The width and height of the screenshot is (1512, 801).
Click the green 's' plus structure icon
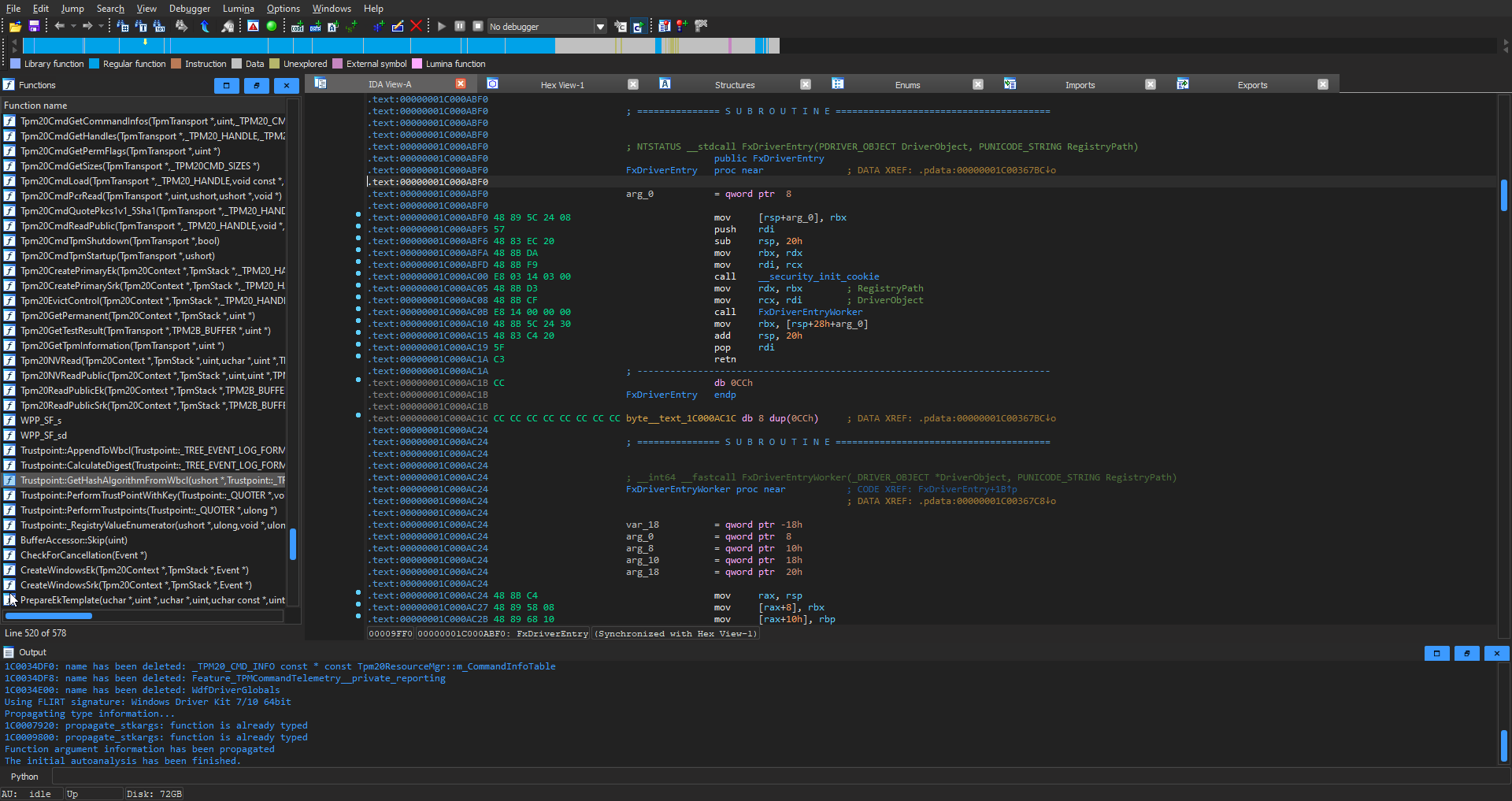point(351,26)
